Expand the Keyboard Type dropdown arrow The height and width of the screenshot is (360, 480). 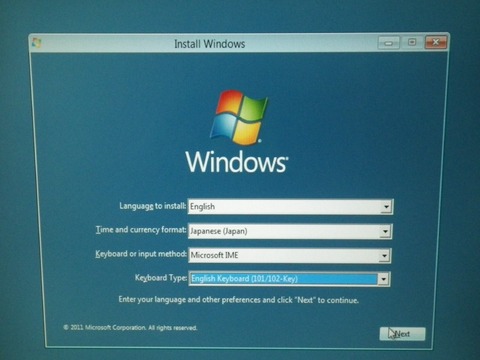click(x=383, y=279)
